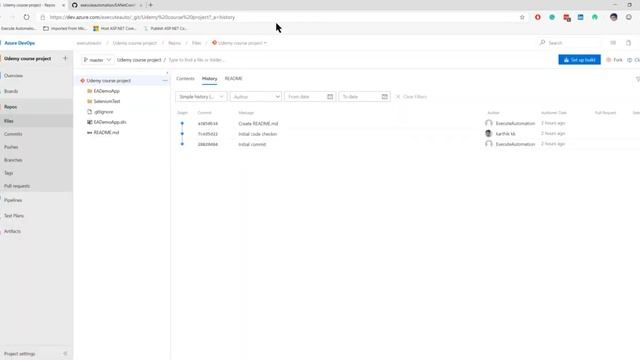This screenshot has width=640, height=360.
Task: Click Repos breadcrumb link
Action: [x=174, y=43]
